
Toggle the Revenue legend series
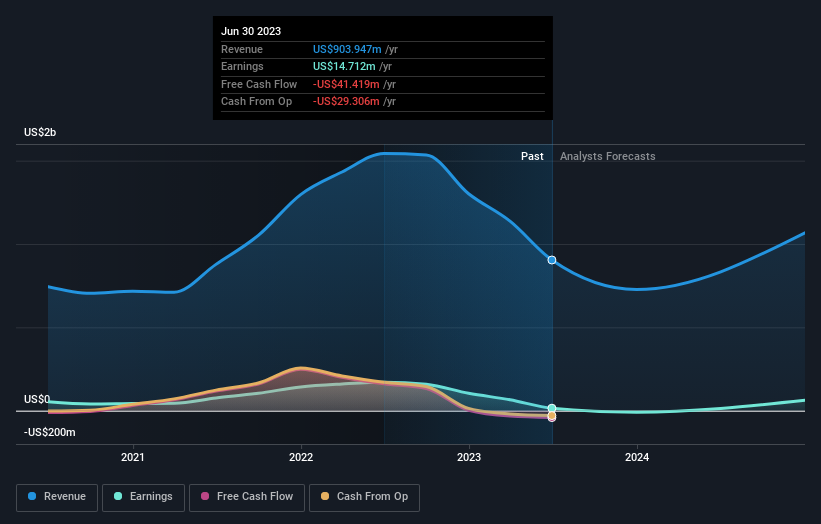(x=57, y=497)
